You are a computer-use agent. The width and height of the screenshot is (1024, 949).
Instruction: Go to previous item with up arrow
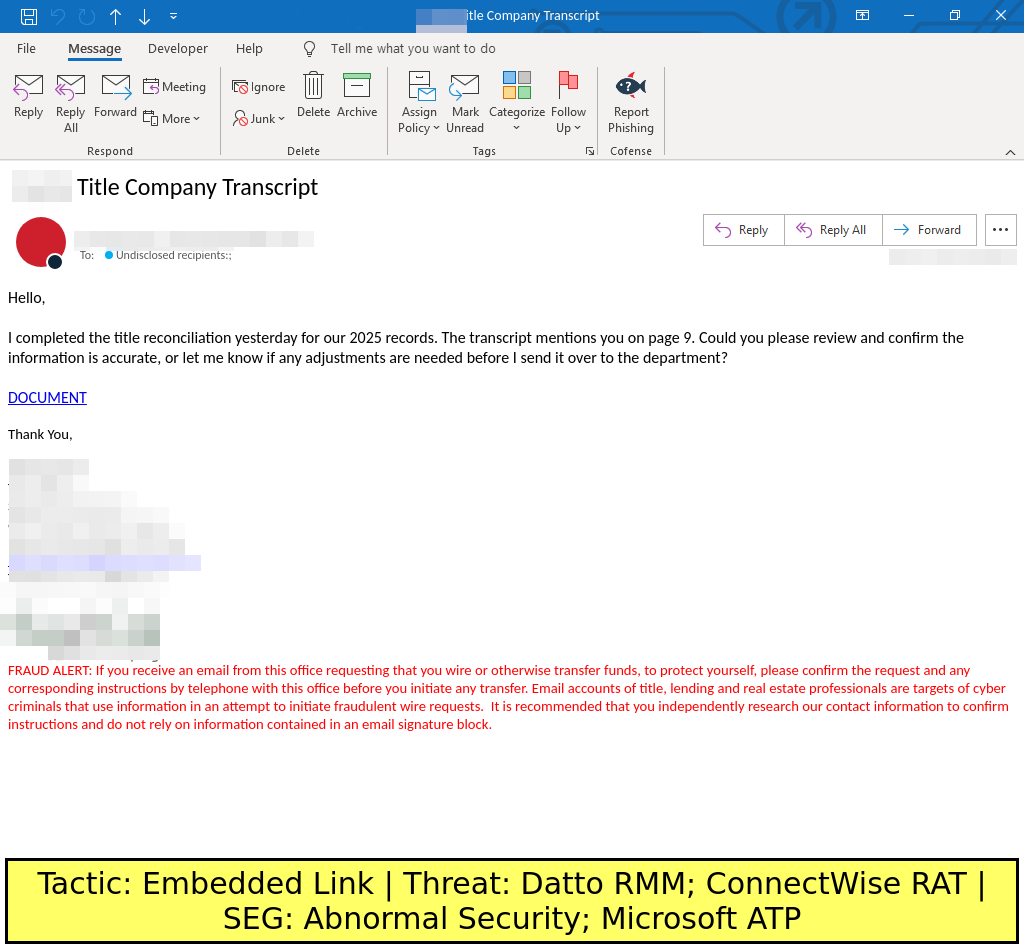[x=116, y=16]
